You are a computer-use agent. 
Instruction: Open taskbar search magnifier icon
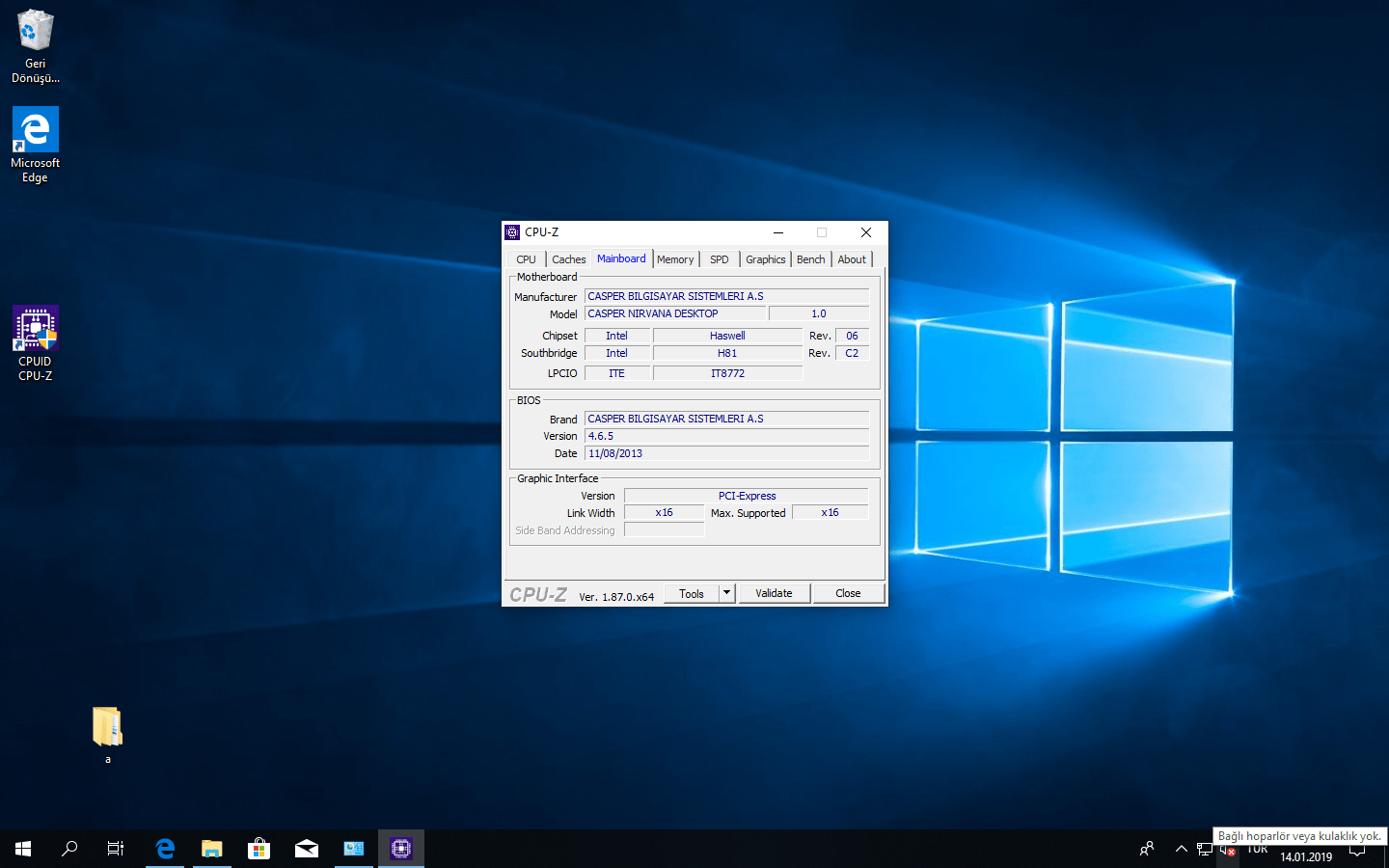click(x=69, y=849)
